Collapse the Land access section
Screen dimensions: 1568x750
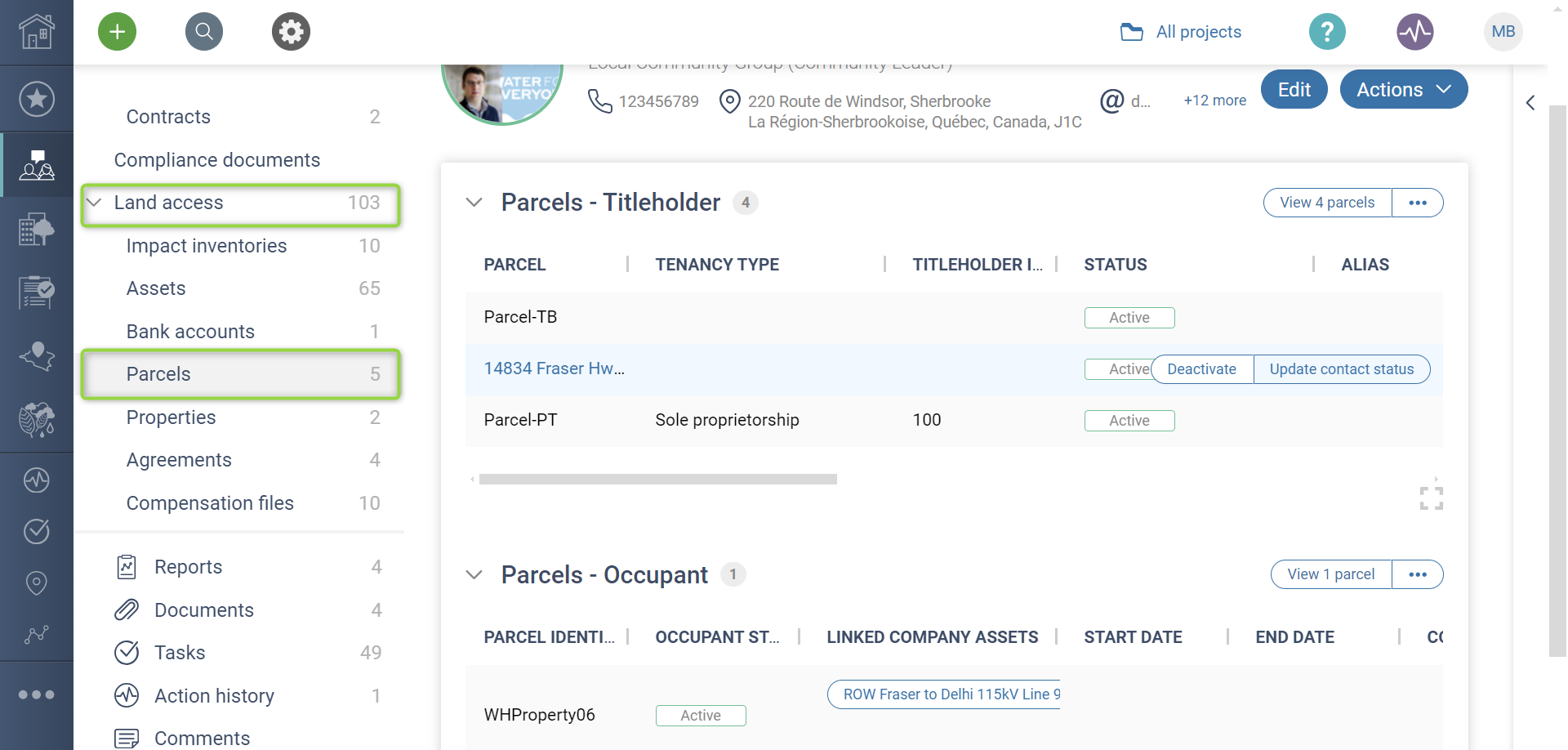point(95,203)
